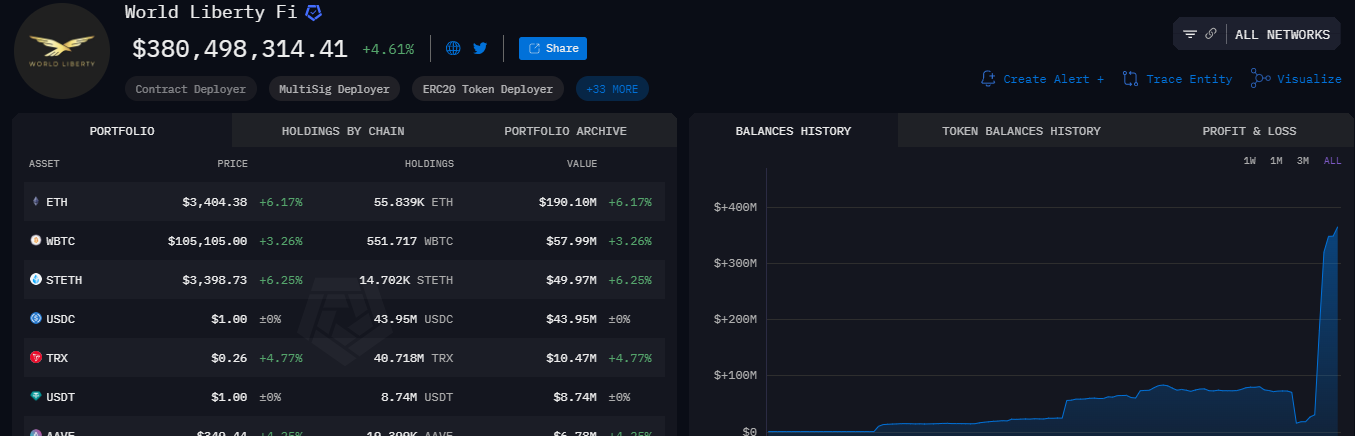
Task: Switch to the PROFIT & LOSS tab
Action: click(x=1249, y=131)
